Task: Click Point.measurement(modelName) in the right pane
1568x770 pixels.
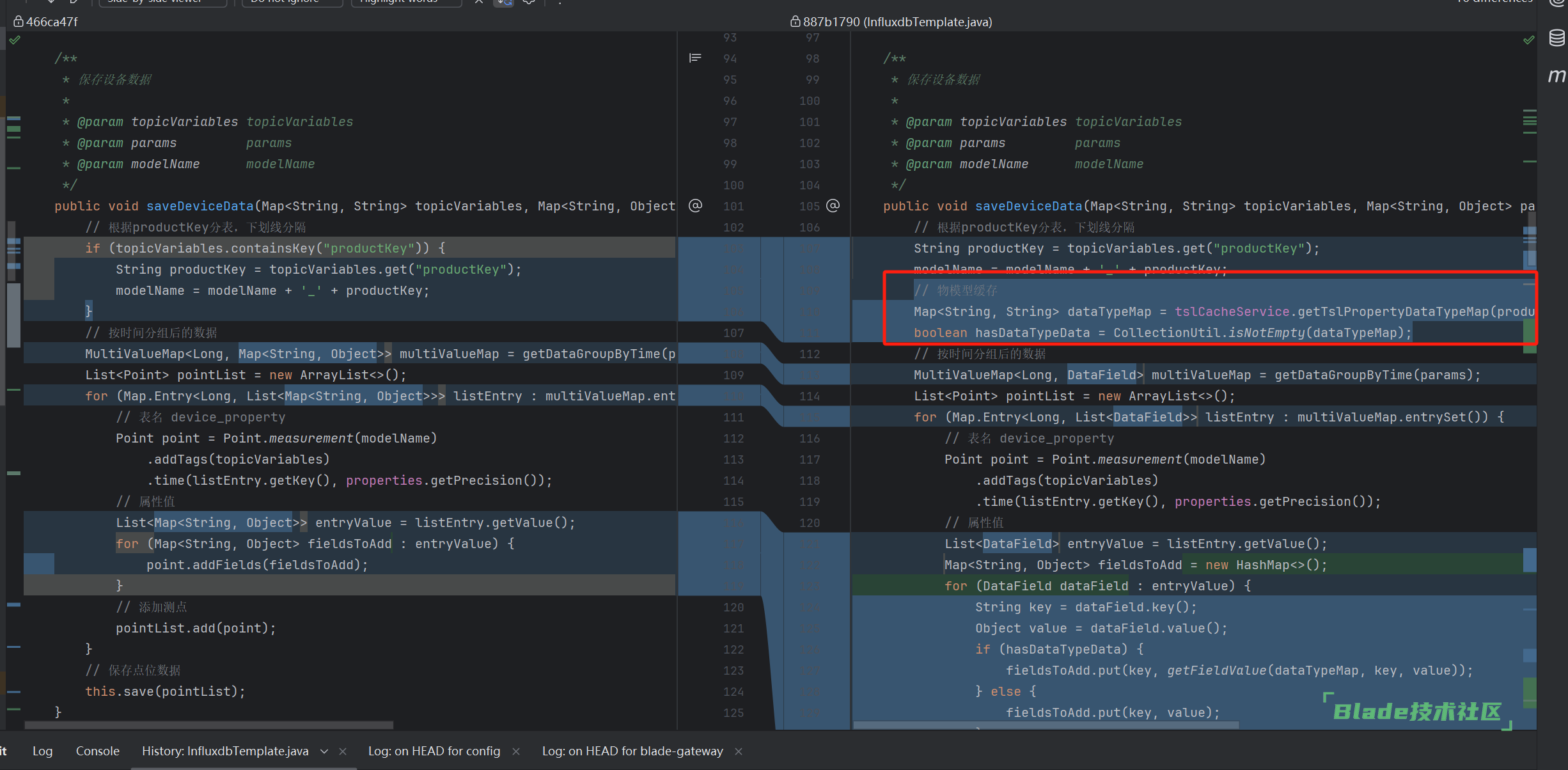Action: pyautogui.click(x=1159, y=459)
